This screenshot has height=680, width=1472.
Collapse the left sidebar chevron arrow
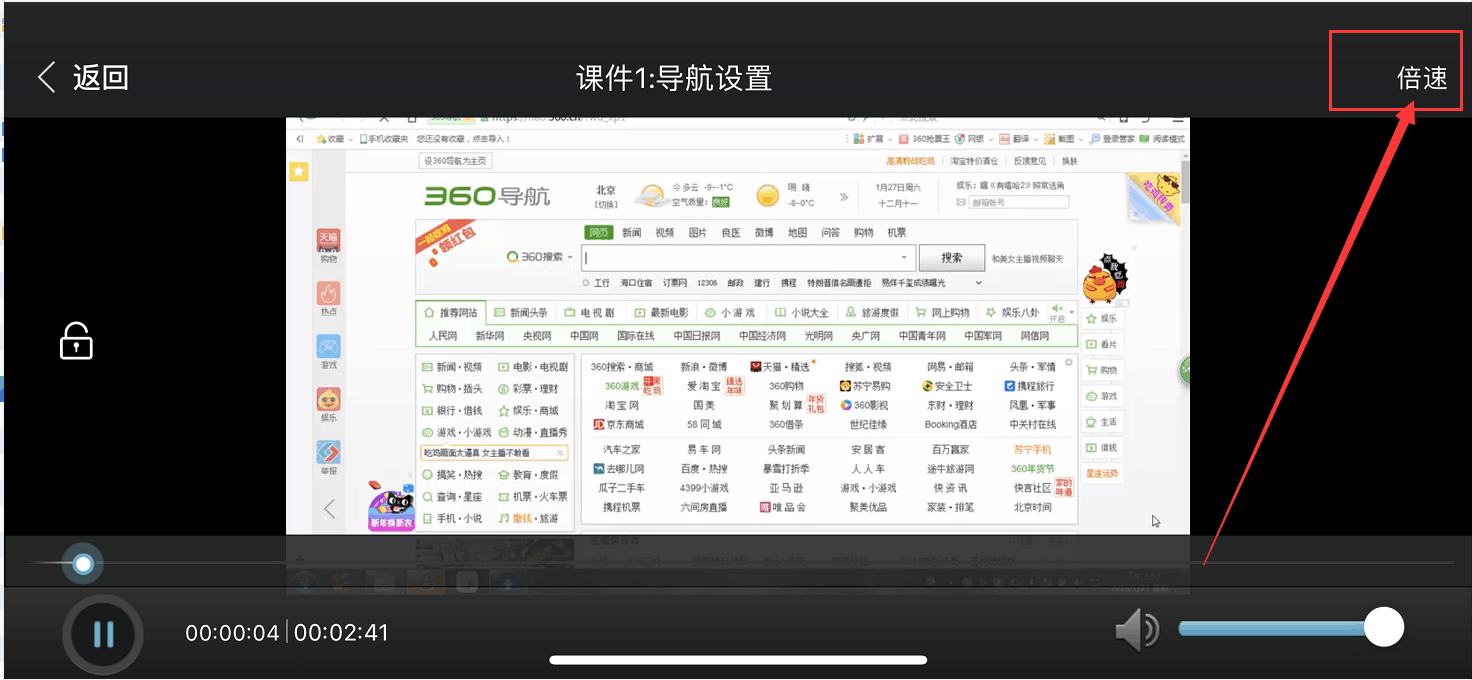tap(329, 508)
